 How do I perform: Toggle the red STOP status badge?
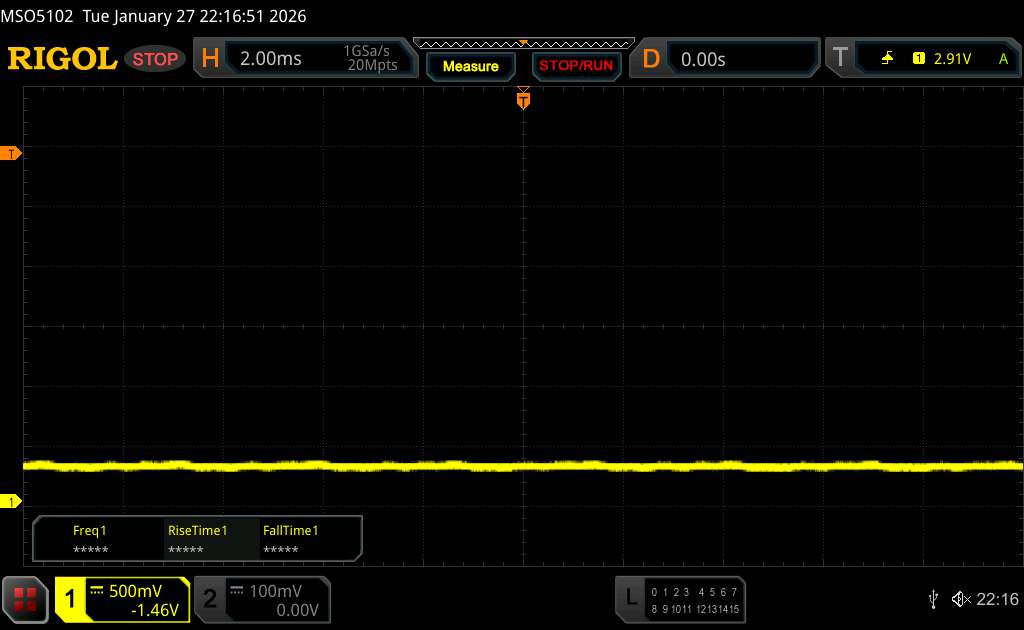(x=156, y=59)
